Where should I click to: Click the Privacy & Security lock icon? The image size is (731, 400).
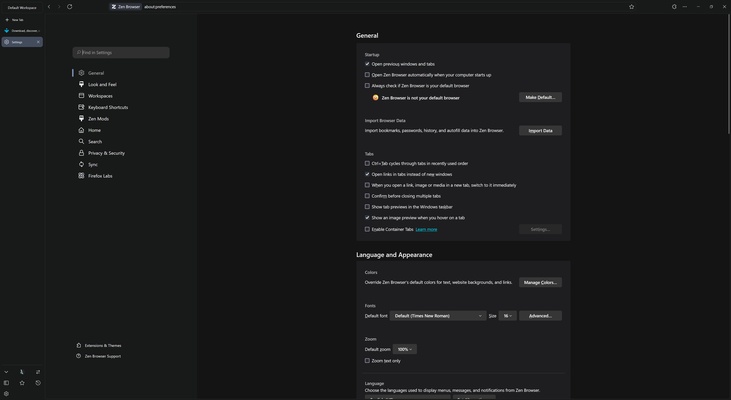[x=82, y=153]
